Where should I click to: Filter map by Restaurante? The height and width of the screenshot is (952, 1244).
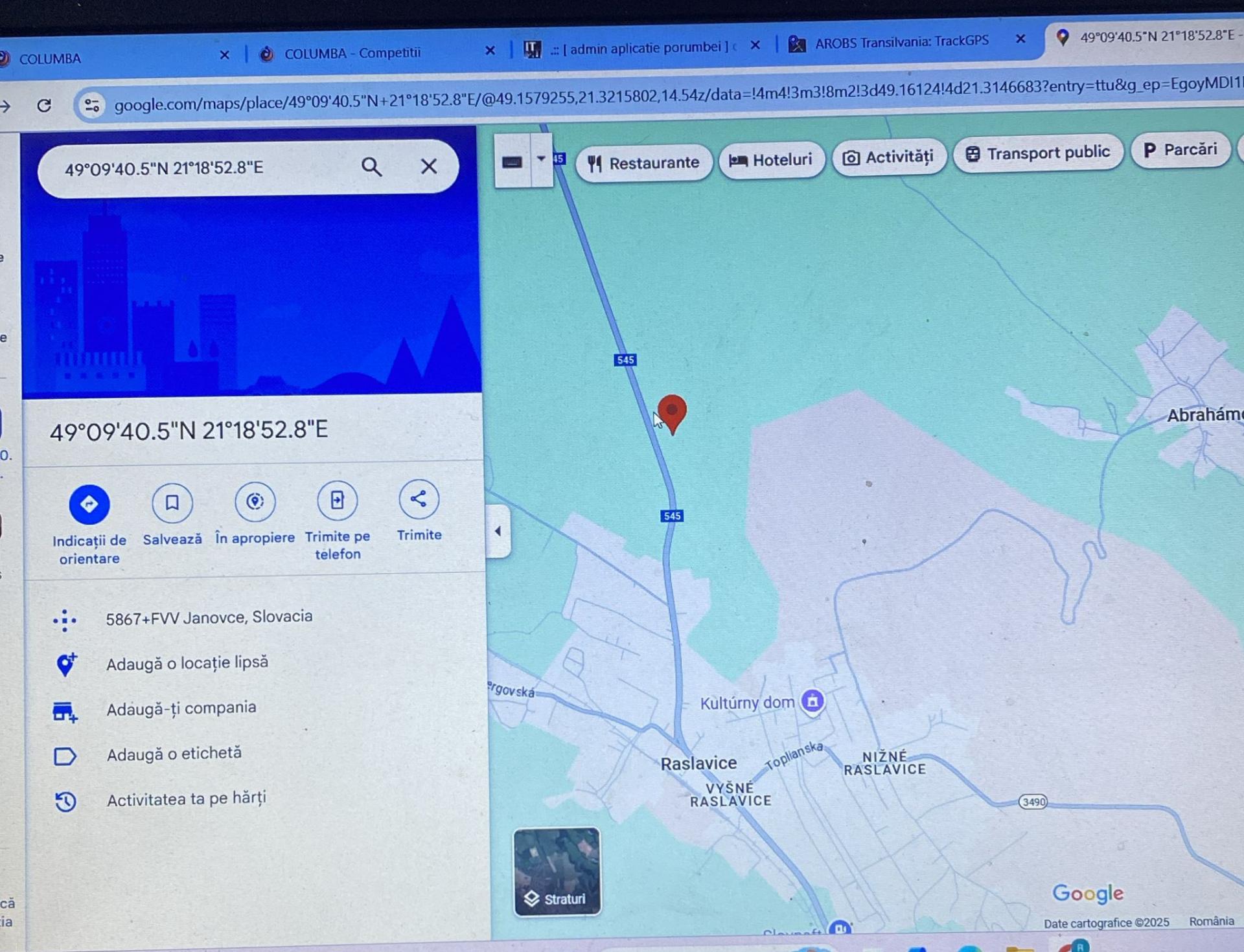coord(644,163)
